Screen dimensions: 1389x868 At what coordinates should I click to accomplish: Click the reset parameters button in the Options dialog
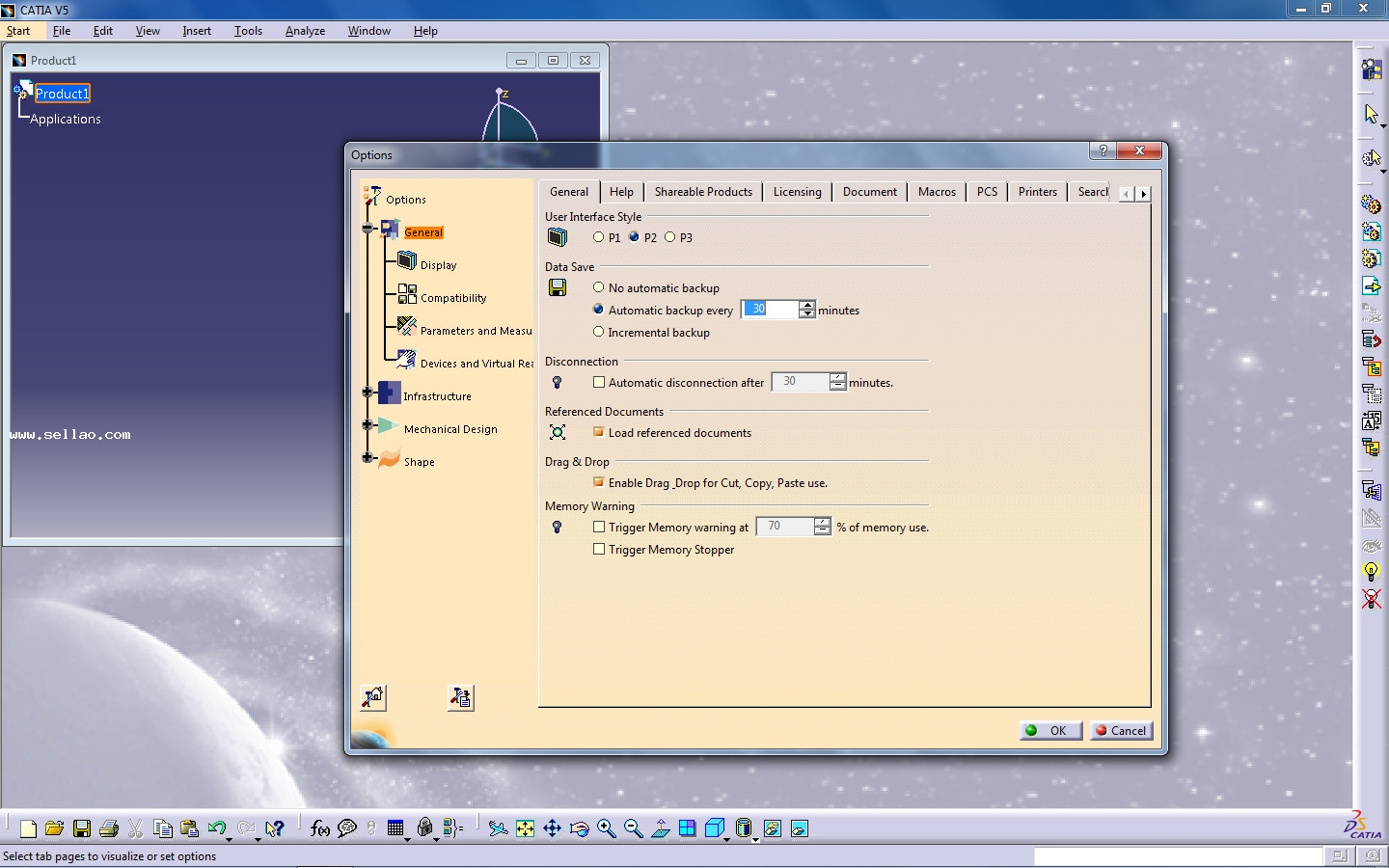point(373,697)
